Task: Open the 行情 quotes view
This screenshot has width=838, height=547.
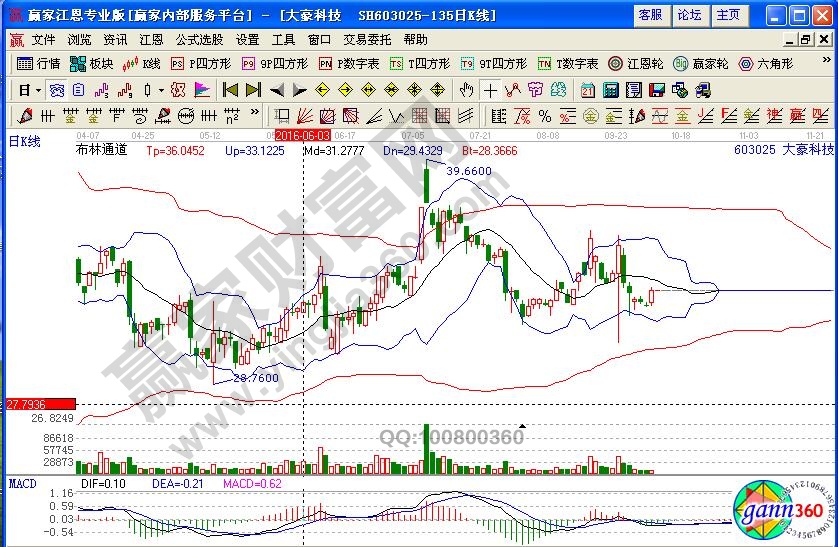Action: (x=38, y=64)
